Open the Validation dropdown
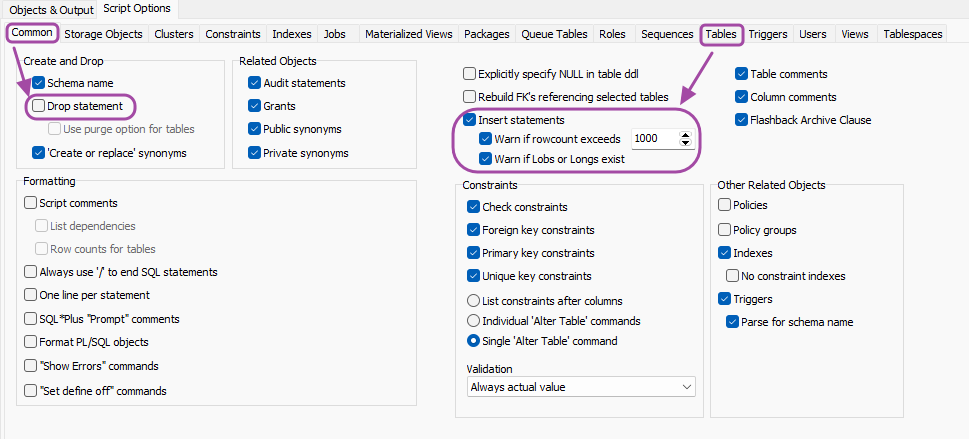 point(581,386)
